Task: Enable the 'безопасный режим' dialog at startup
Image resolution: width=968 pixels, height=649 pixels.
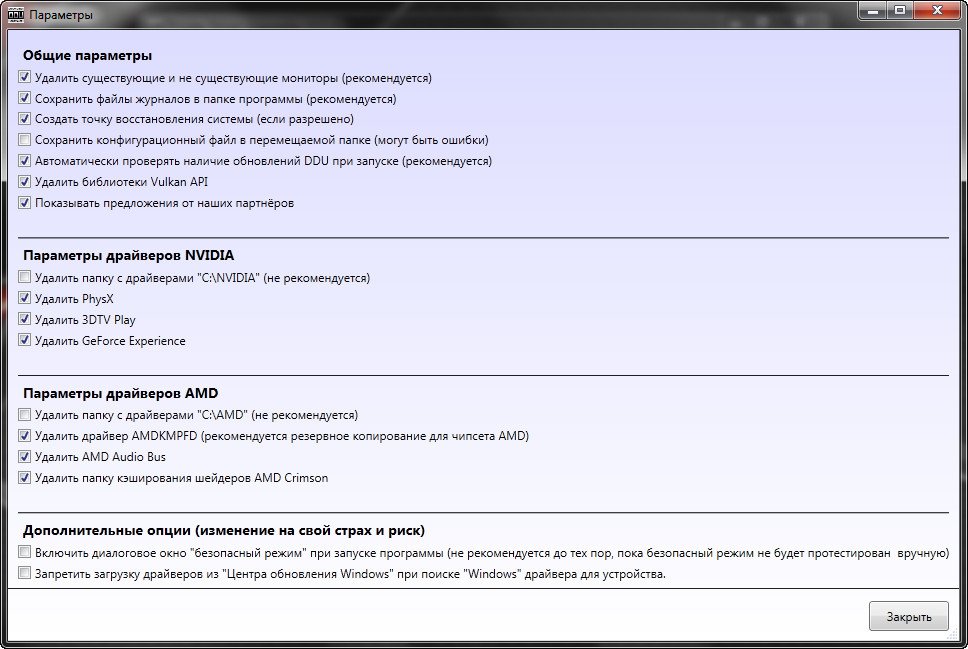Action: [24, 552]
